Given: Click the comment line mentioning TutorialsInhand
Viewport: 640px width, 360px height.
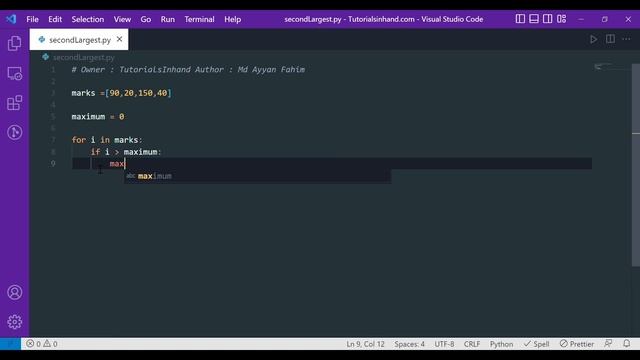Looking at the screenshot, I should [188, 69].
